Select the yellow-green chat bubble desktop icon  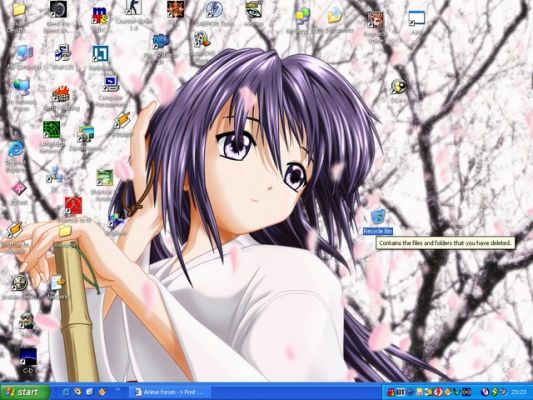tap(398, 86)
